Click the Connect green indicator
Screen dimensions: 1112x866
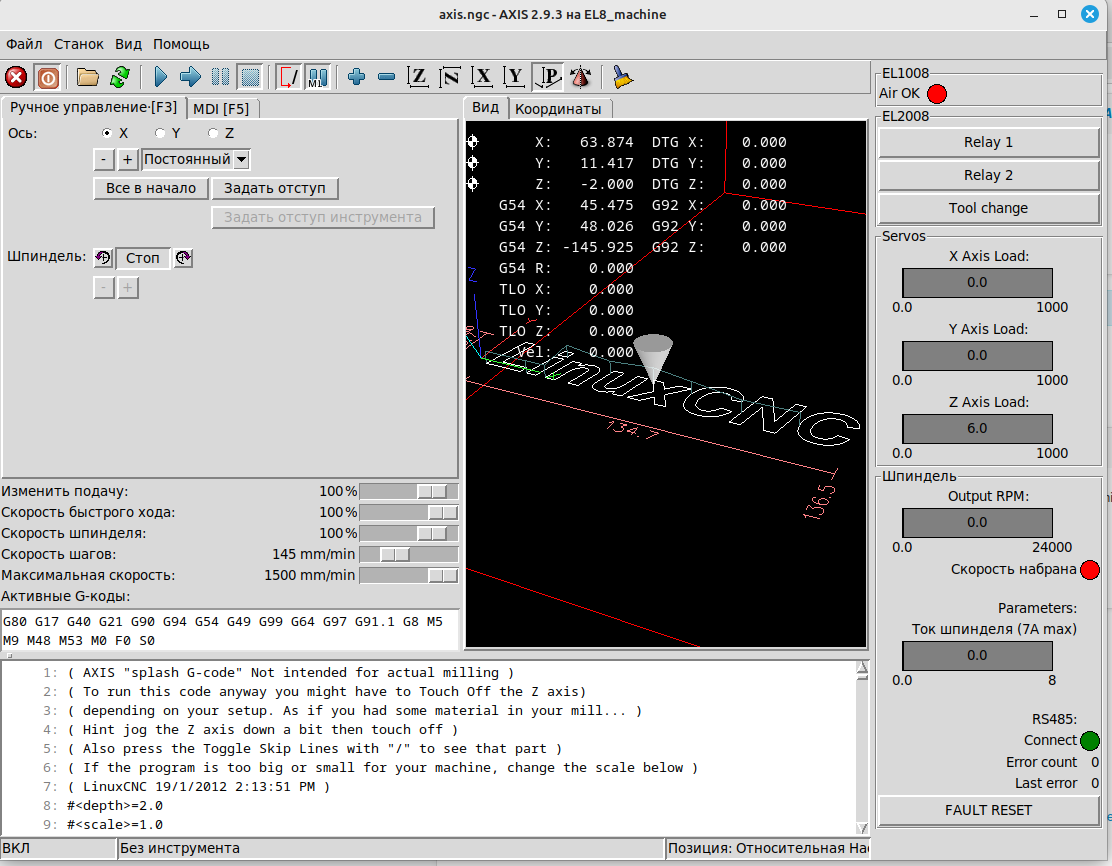1090,740
